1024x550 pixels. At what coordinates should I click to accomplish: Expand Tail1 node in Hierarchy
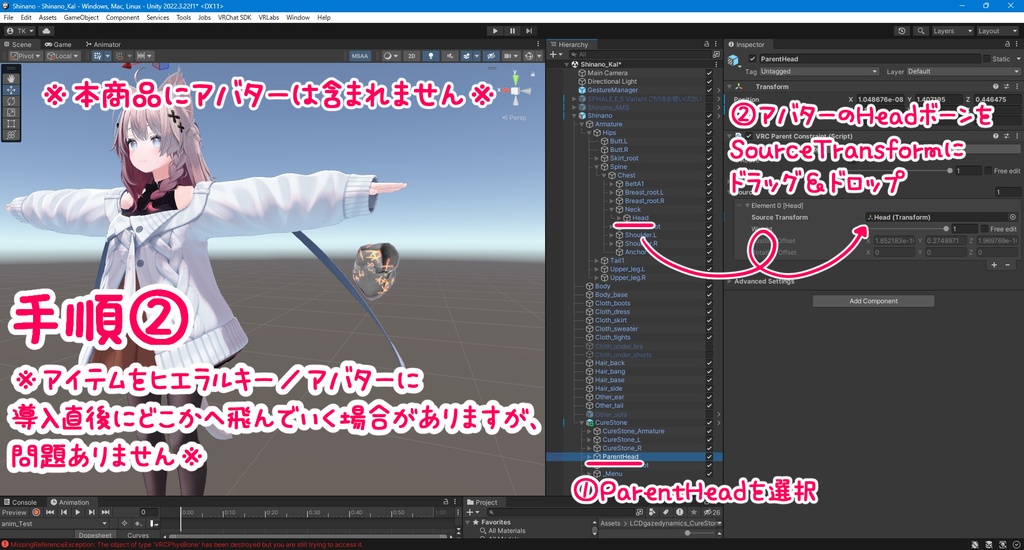tap(596, 261)
